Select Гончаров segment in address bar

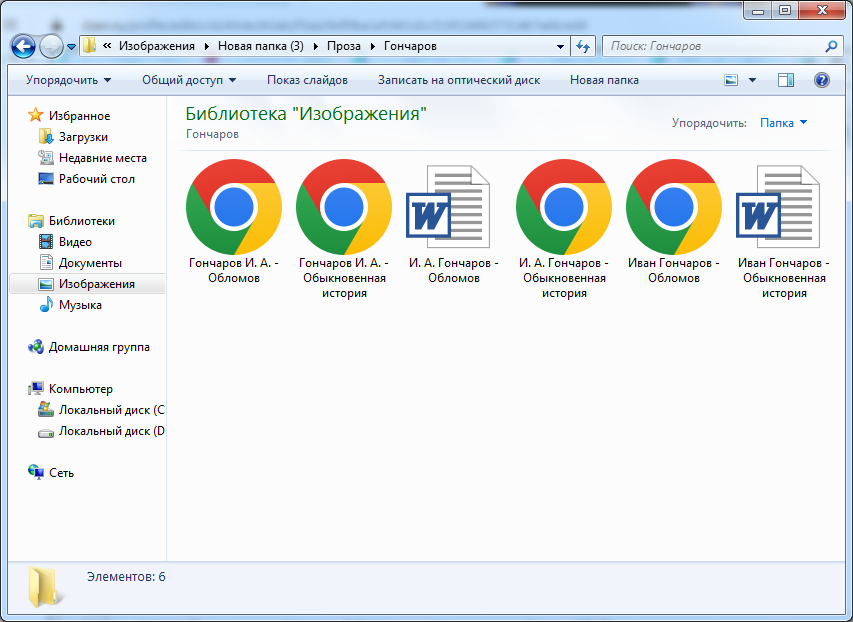pyautogui.click(x=410, y=46)
